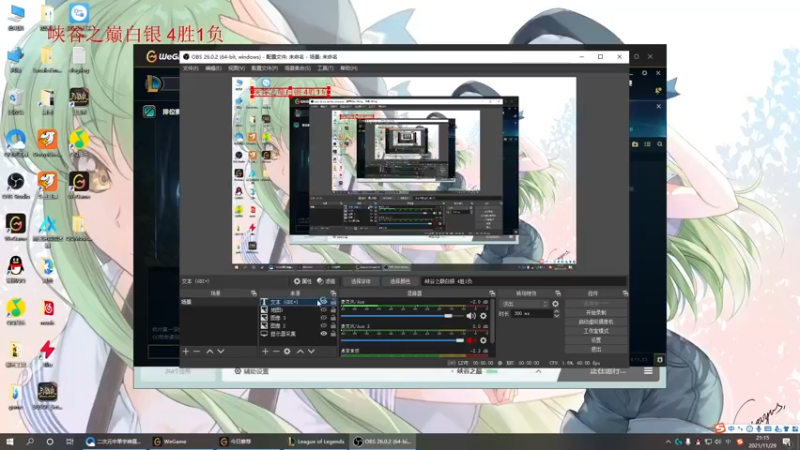The width and height of the screenshot is (800, 450).
Task: Open source properties gear in Sources toolbar
Action: coord(287,352)
